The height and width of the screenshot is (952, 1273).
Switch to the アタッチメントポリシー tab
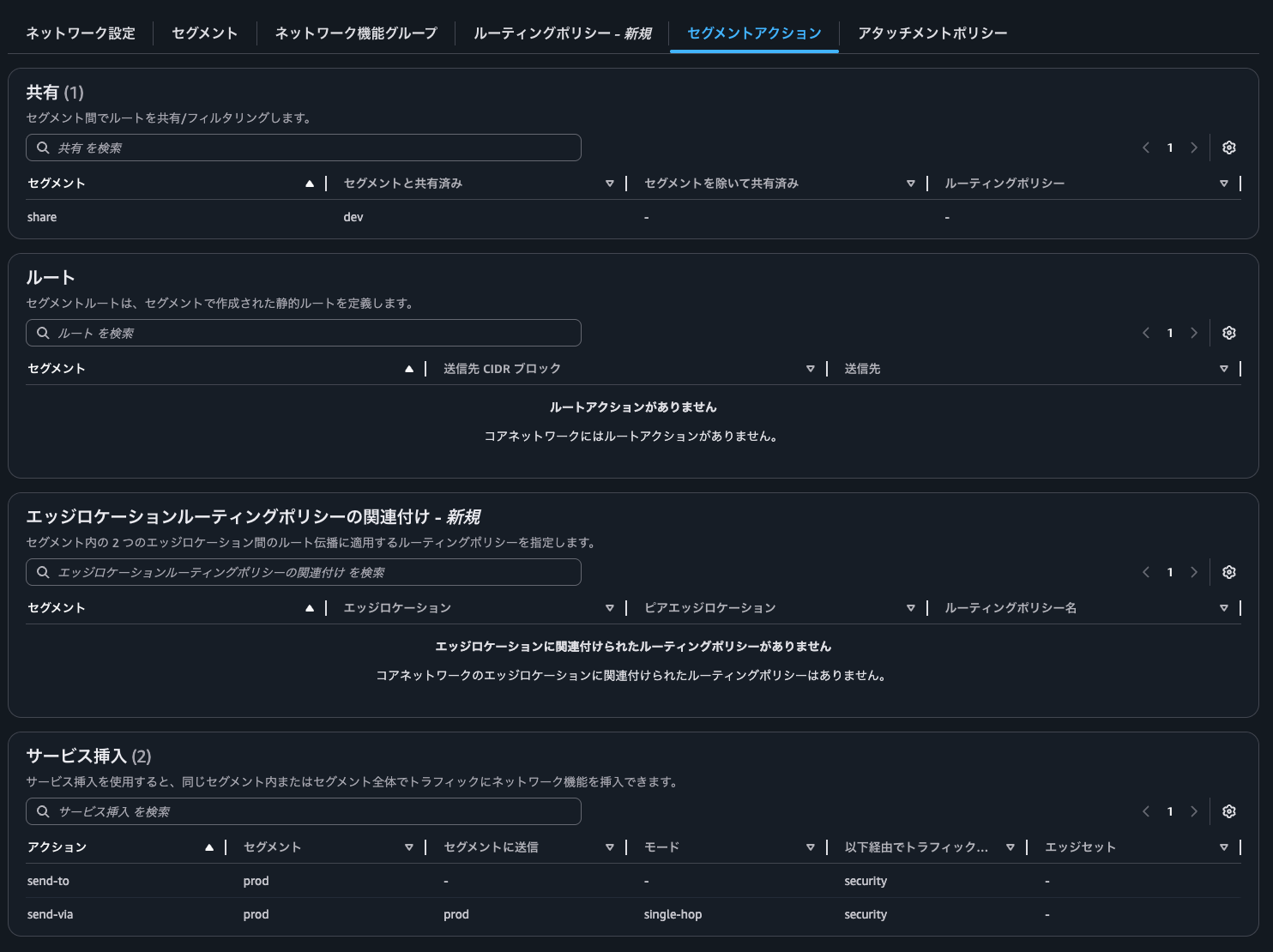[932, 33]
